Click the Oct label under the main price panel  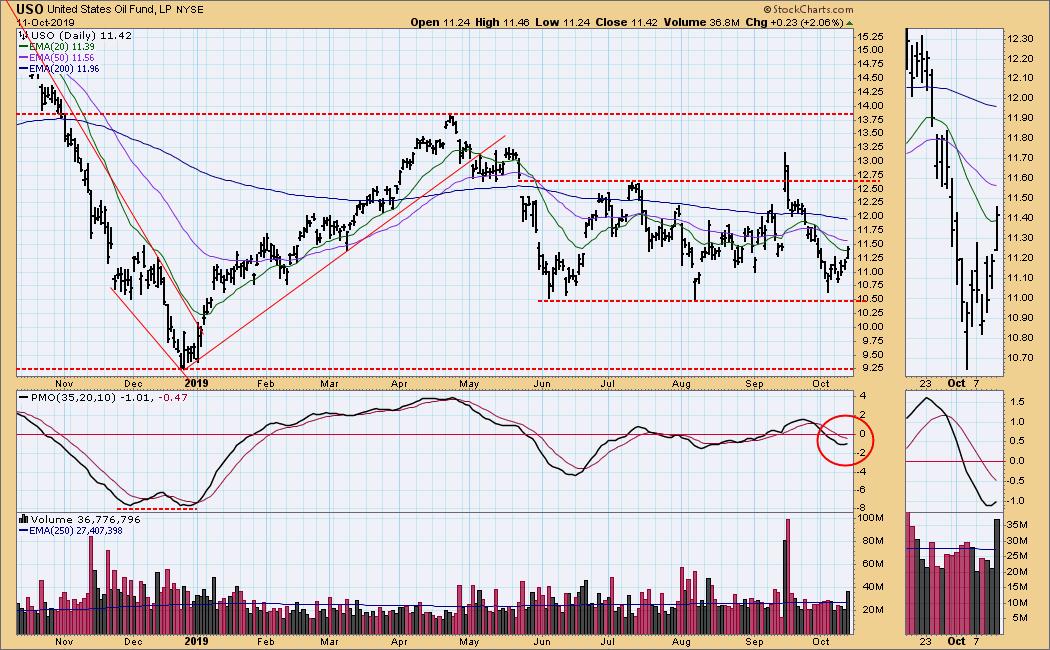click(x=820, y=384)
